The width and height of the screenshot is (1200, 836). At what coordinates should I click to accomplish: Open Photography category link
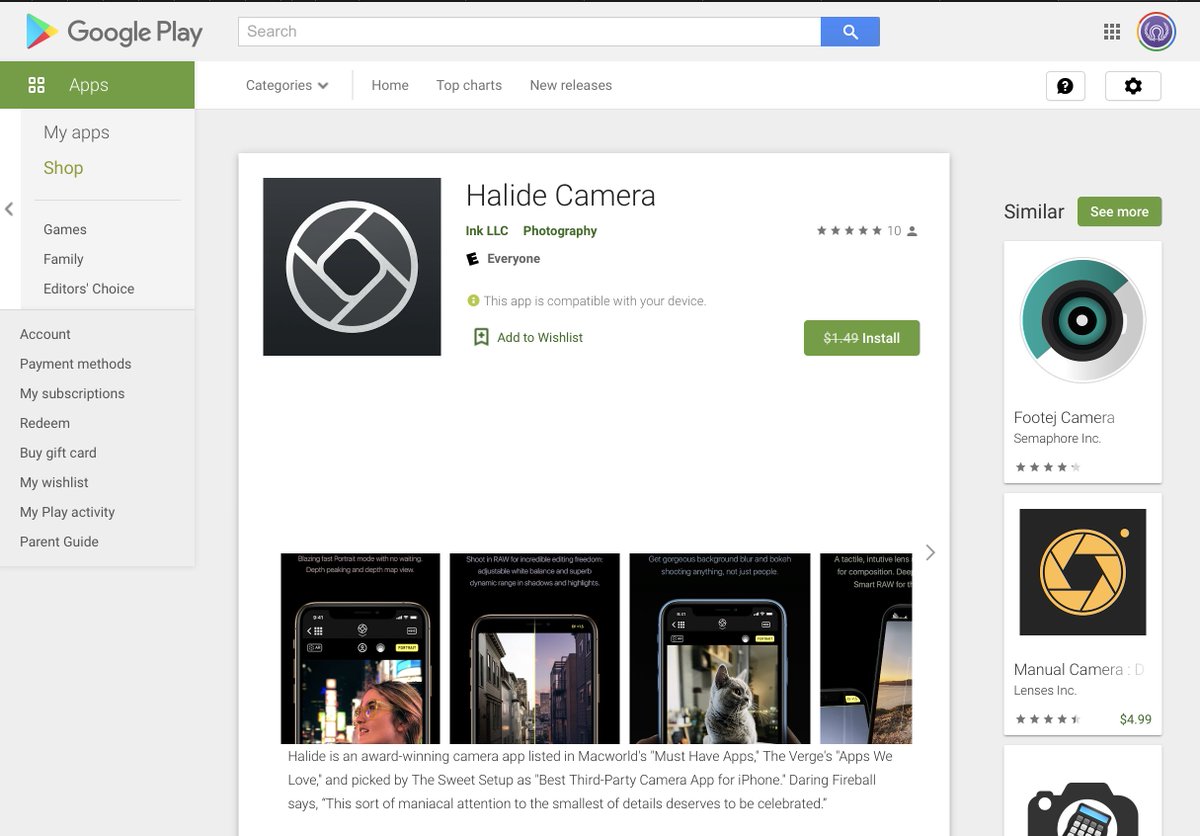pyautogui.click(x=560, y=231)
